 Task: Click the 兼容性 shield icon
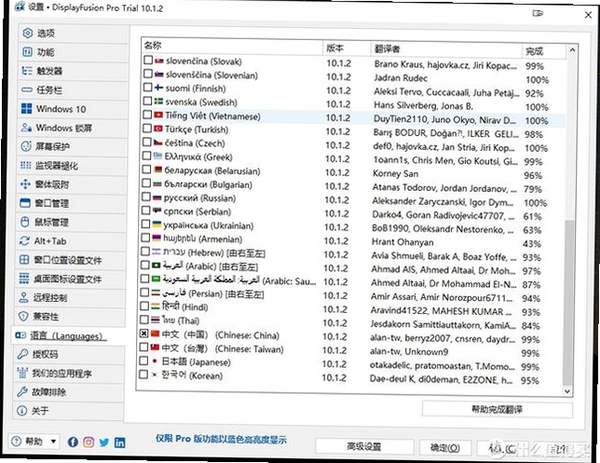pos(23,316)
